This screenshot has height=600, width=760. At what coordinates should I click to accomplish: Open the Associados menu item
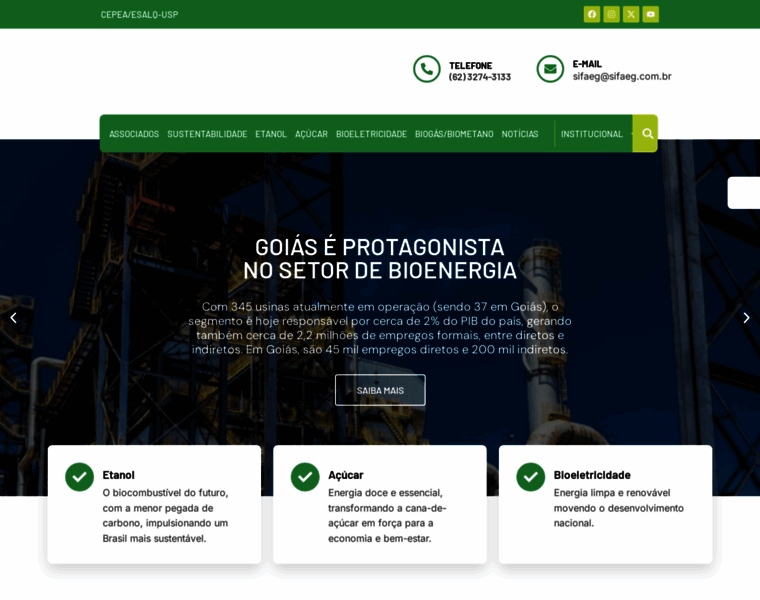tap(134, 134)
